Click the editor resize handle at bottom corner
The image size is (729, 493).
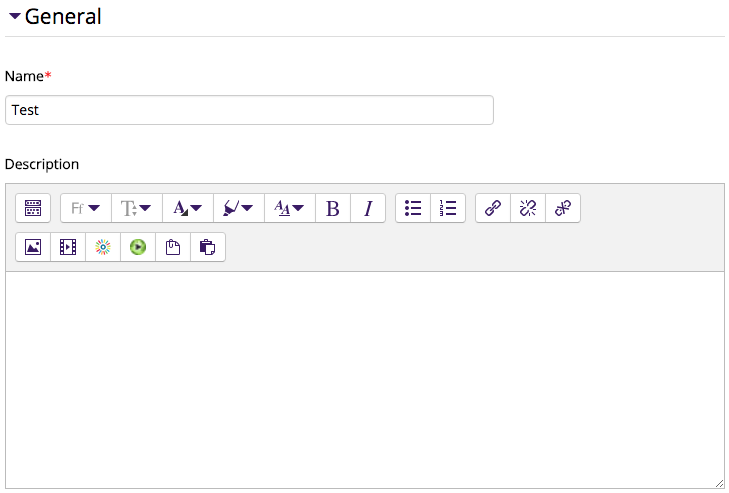pyautogui.click(x=719, y=484)
